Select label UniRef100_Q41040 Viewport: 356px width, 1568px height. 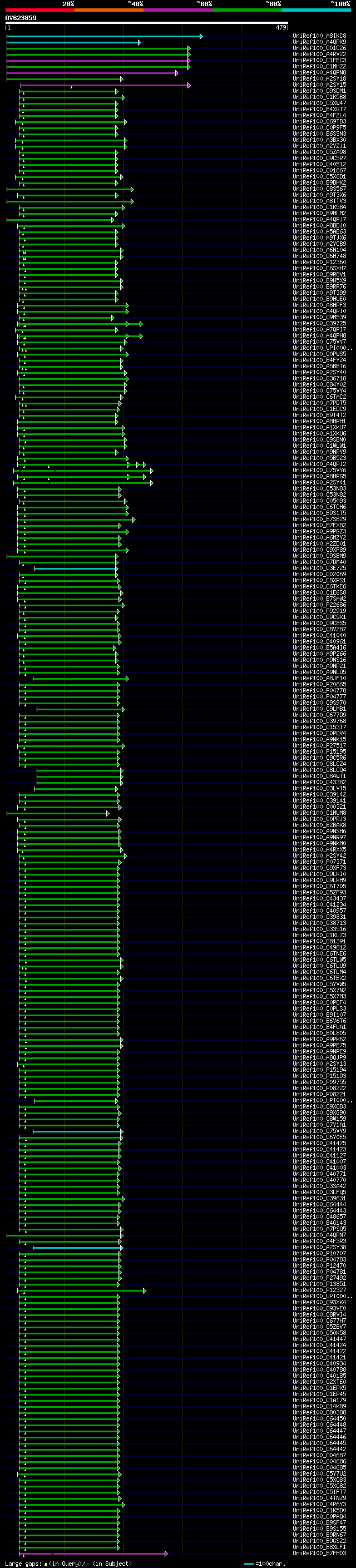pos(319,635)
